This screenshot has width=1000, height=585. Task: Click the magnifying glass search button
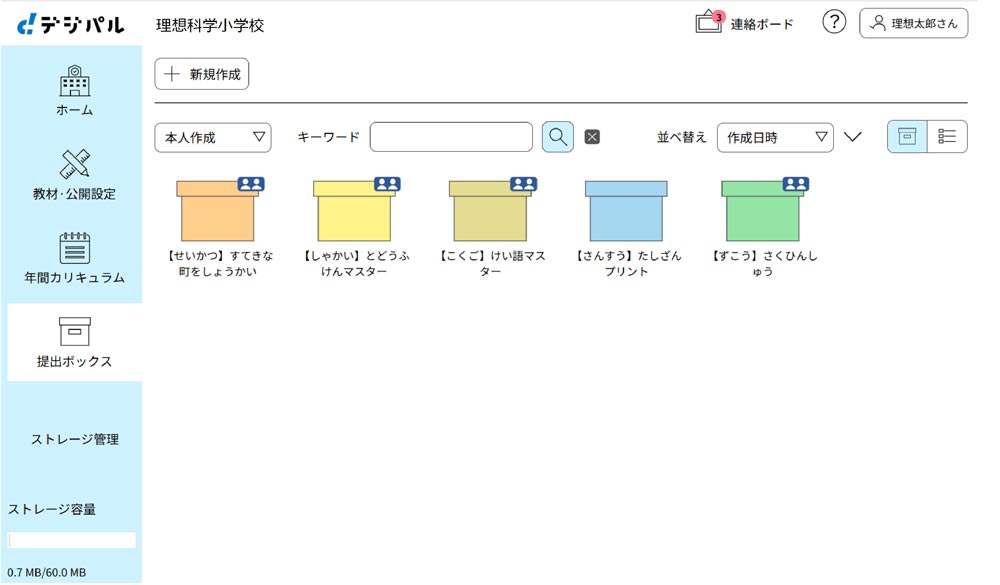pyautogui.click(x=558, y=137)
